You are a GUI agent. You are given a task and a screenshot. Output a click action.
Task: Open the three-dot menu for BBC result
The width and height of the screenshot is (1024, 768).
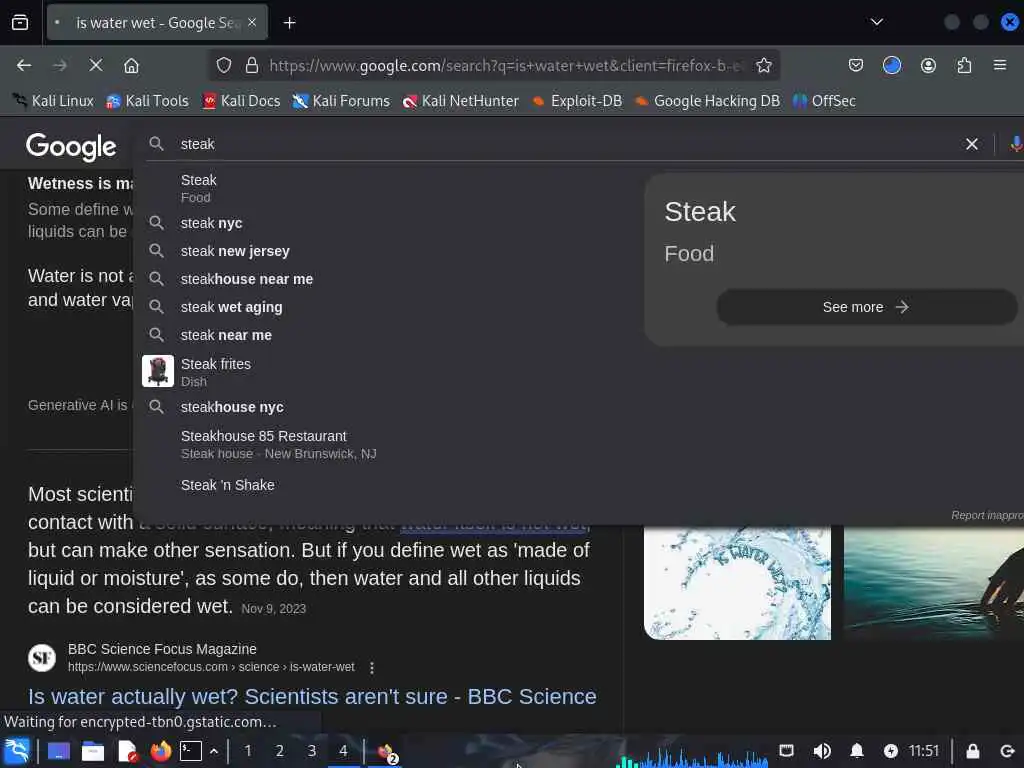372,667
